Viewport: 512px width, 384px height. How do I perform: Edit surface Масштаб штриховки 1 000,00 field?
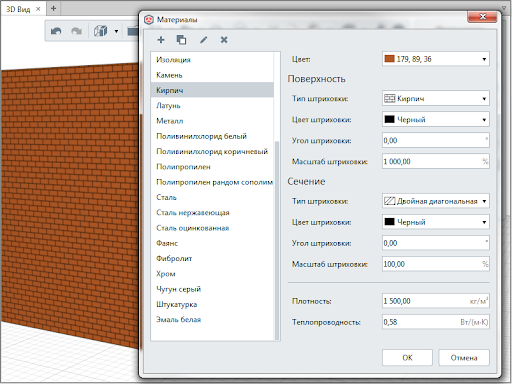[436, 161]
